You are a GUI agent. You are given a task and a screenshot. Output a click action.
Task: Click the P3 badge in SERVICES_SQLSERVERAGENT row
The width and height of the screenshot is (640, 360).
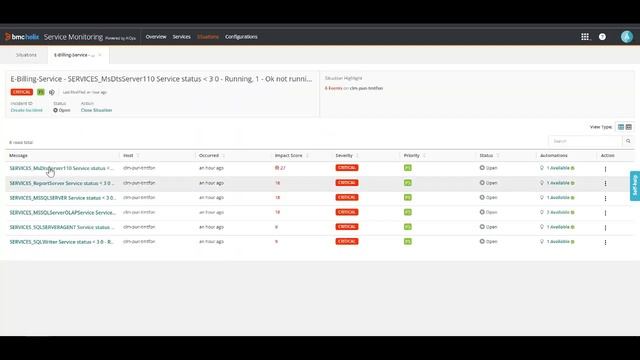[x=407, y=227]
